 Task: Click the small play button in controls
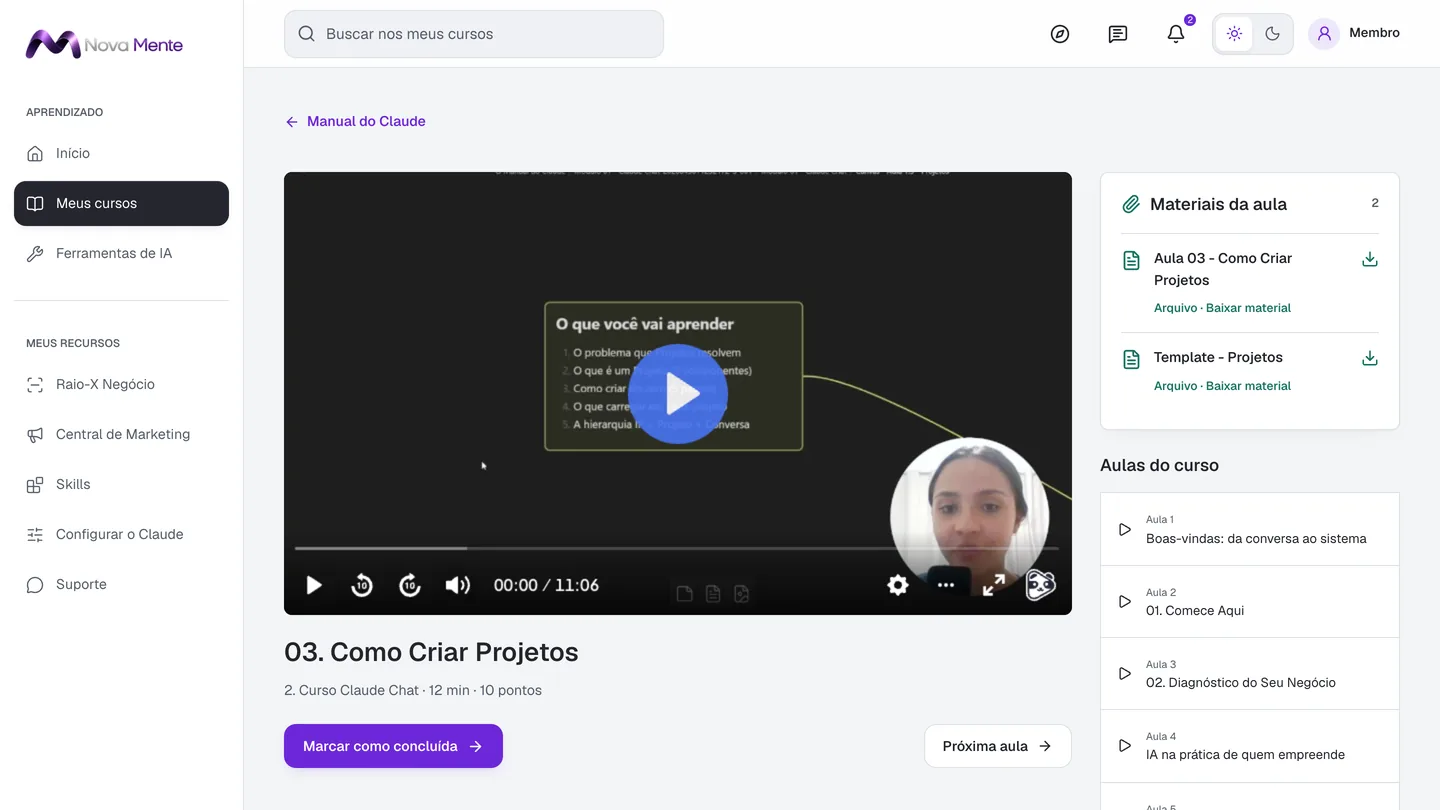(x=314, y=585)
